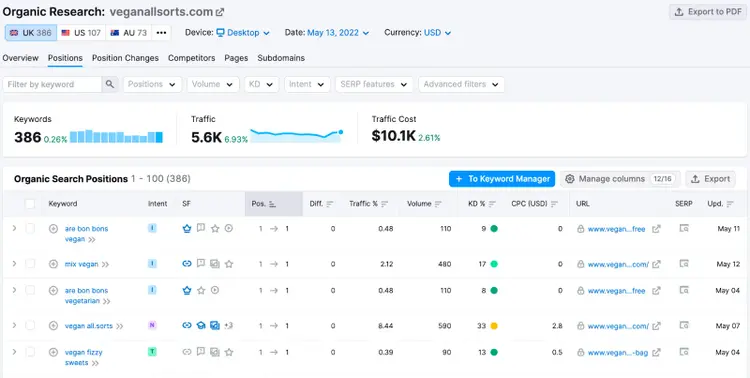The height and width of the screenshot is (378, 750).
Task: Open the SERP features filter dropdown
Action: click(374, 84)
